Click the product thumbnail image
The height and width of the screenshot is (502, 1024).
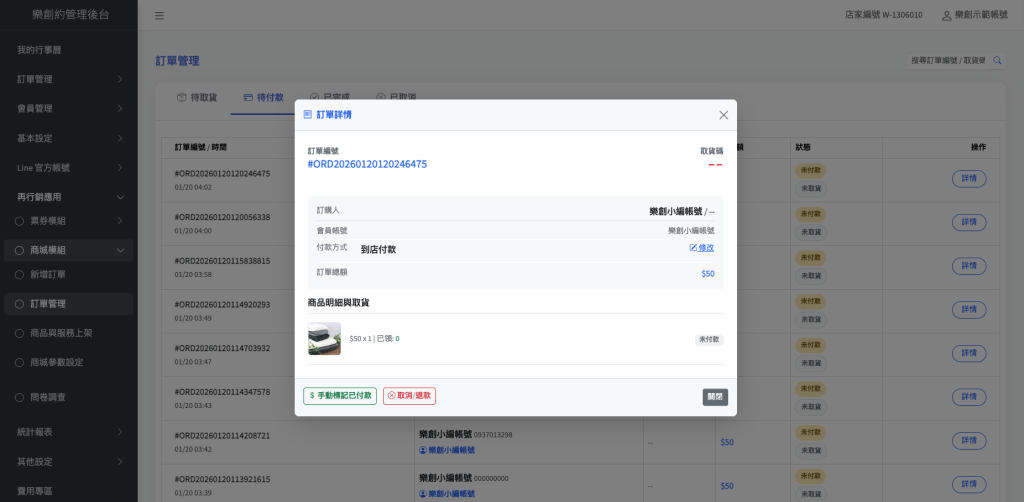coord(324,339)
